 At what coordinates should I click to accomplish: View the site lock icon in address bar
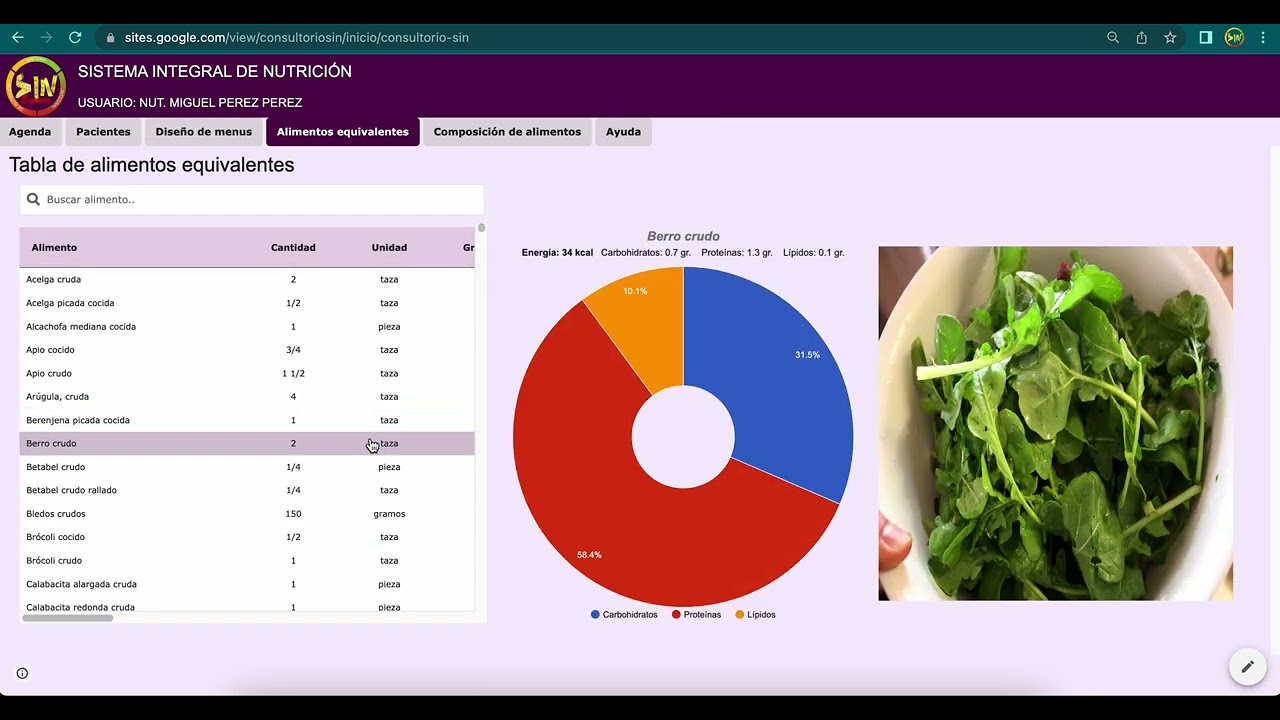[x=110, y=37]
